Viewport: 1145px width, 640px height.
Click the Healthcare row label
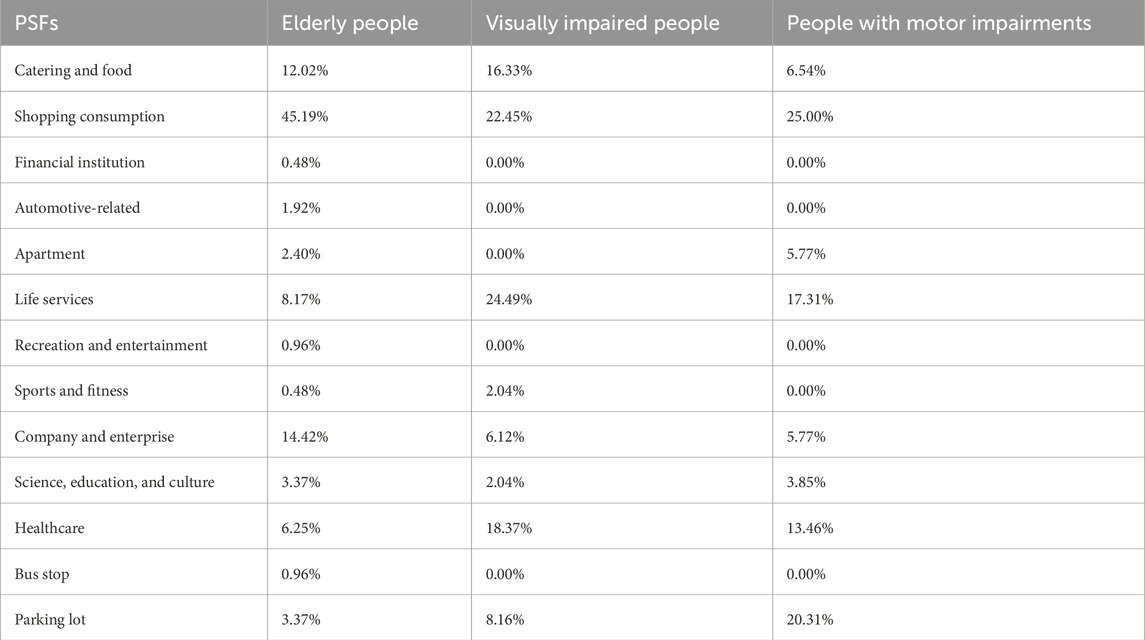[49, 528]
